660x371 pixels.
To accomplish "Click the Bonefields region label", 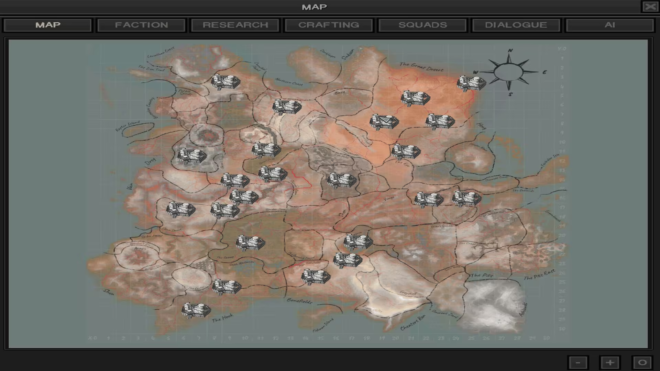I will [x=300, y=301].
